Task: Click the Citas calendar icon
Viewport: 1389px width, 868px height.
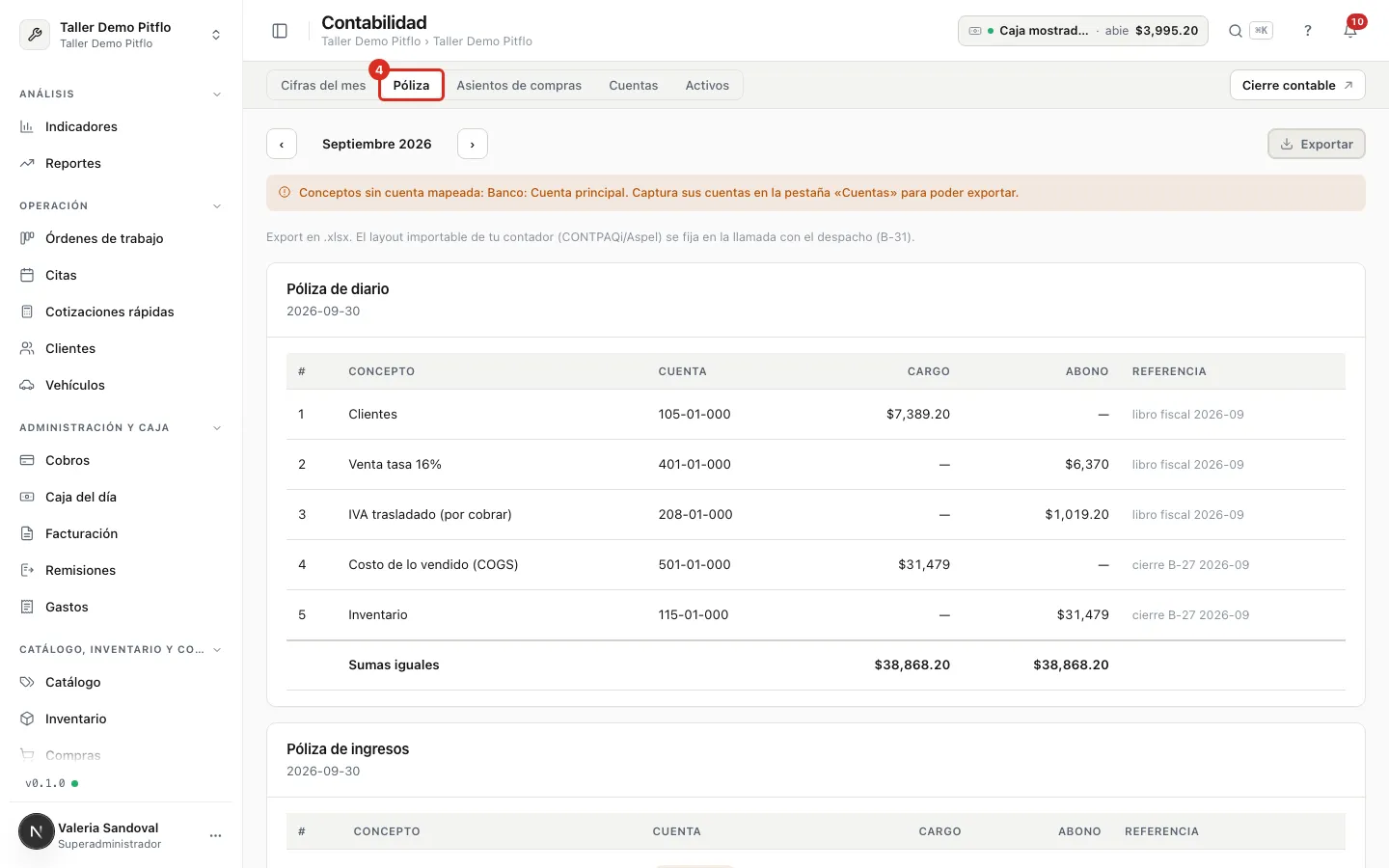Action: pyautogui.click(x=27, y=275)
